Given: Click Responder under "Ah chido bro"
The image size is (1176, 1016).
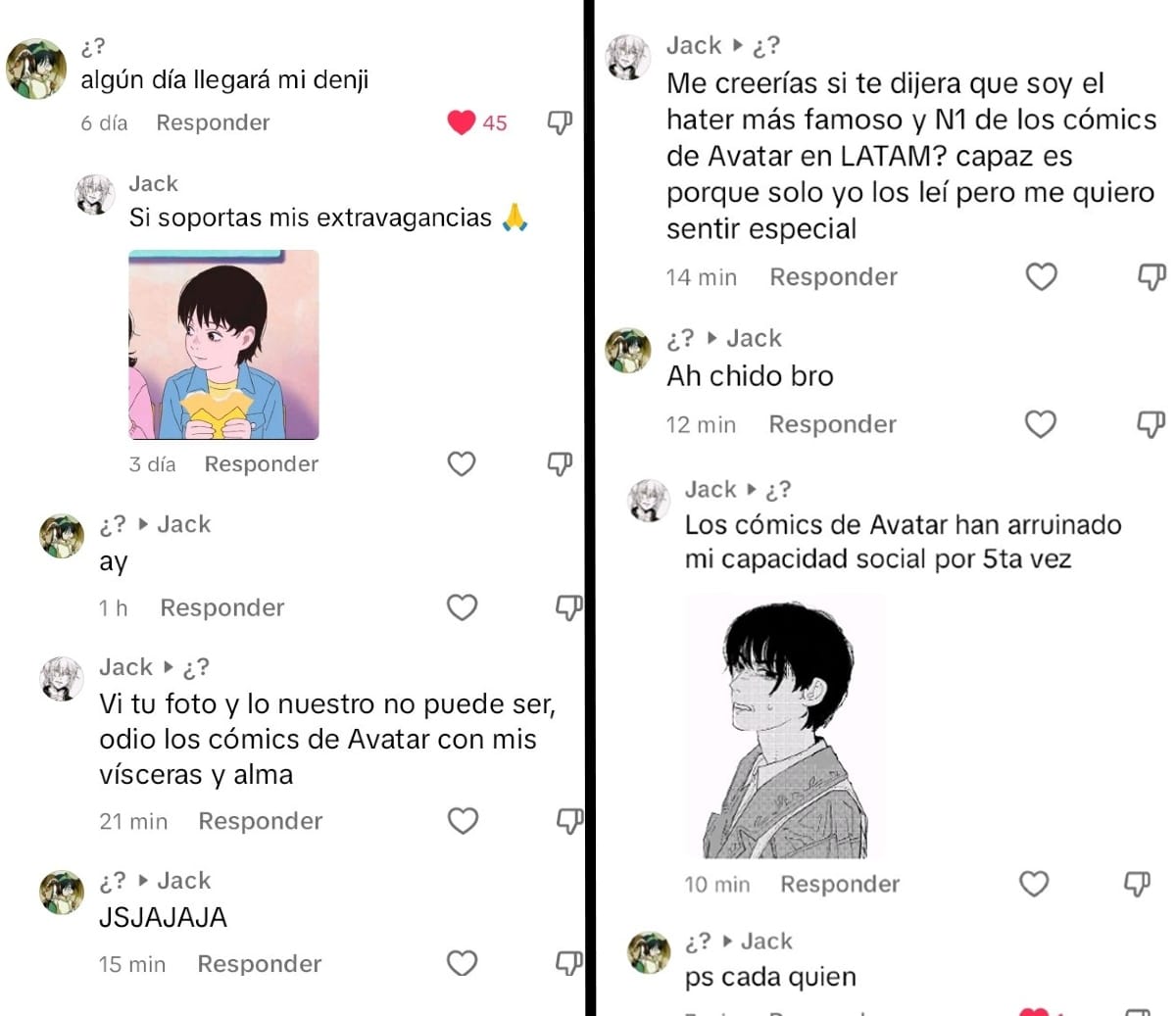Looking at the screenshot, I should pos(833,424).
